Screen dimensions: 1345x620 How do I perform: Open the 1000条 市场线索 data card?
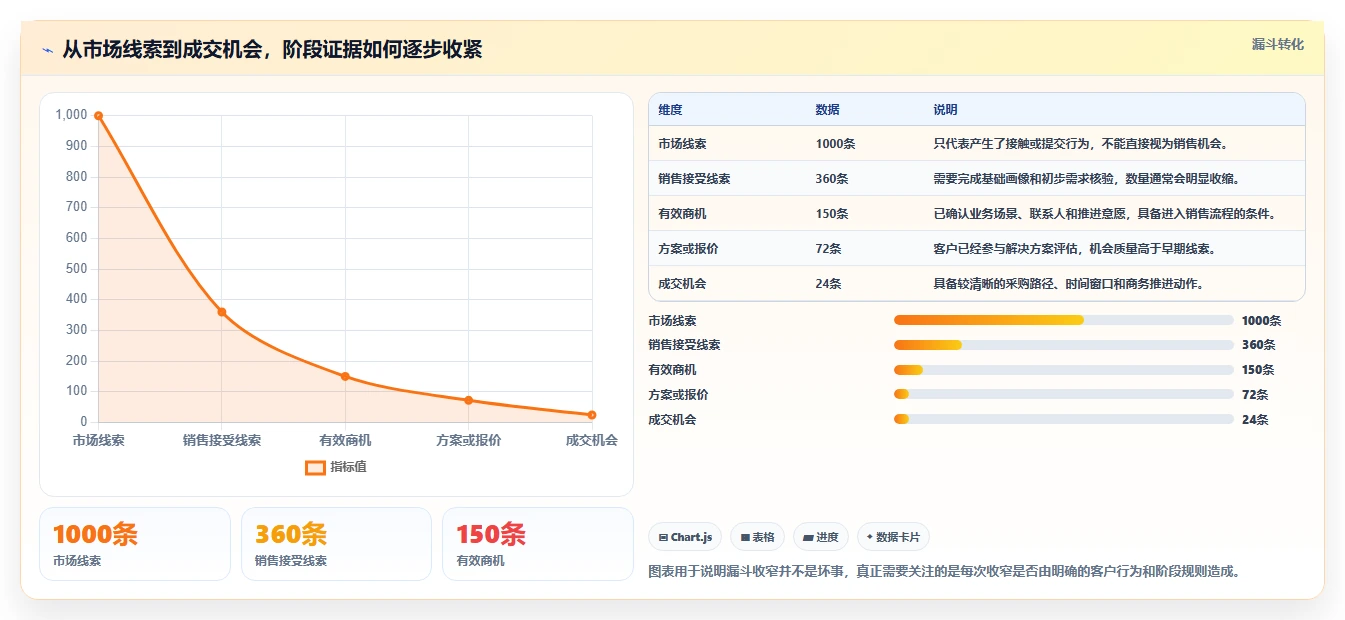point(135,544)
